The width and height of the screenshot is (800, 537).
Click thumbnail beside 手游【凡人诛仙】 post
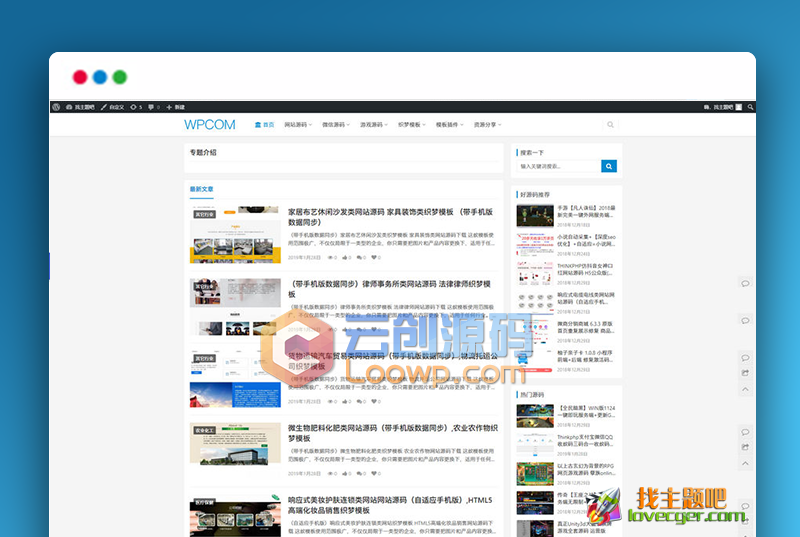(535, 216)
